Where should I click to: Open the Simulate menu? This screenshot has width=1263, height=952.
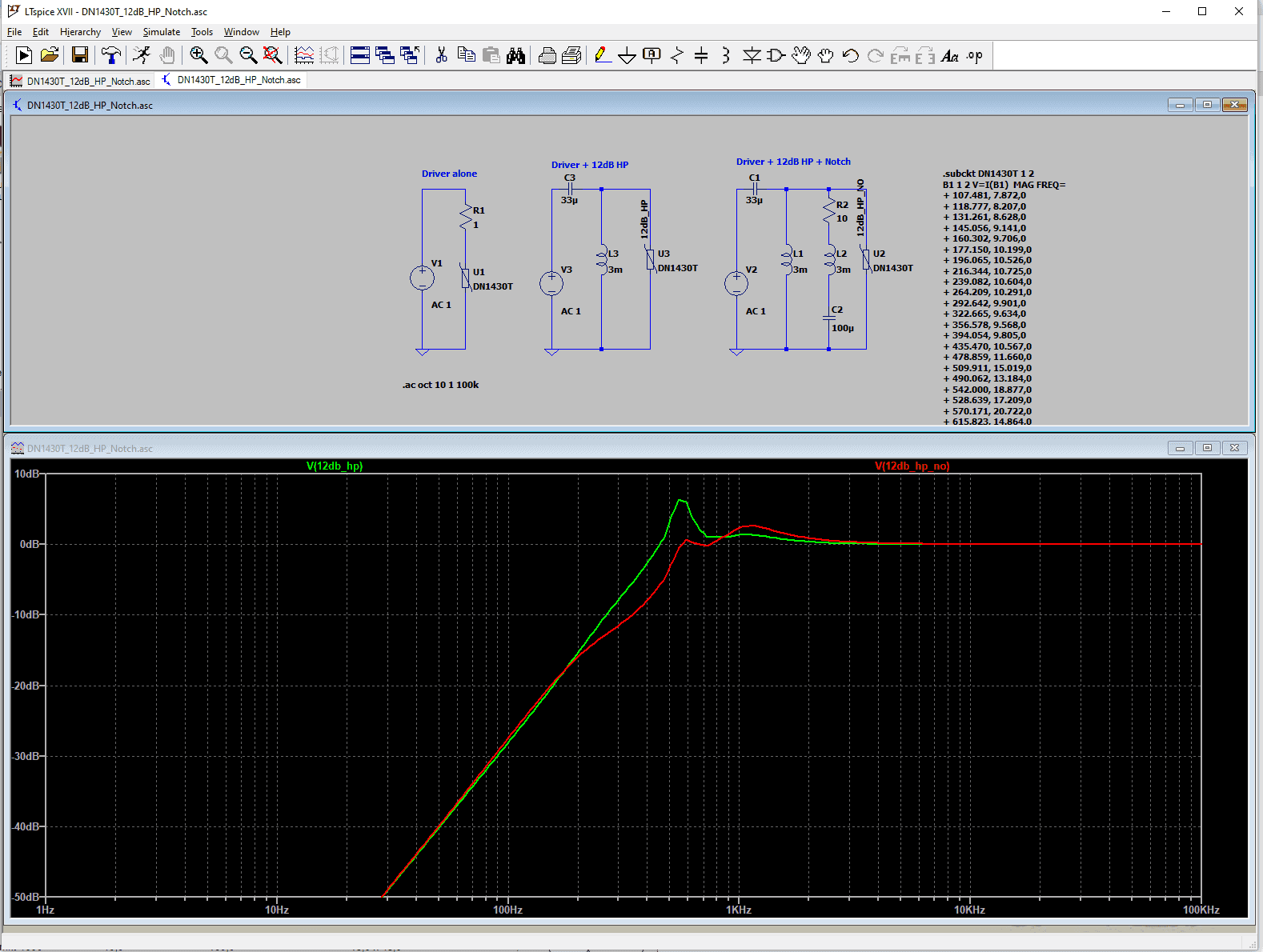(x=161, y=32)
